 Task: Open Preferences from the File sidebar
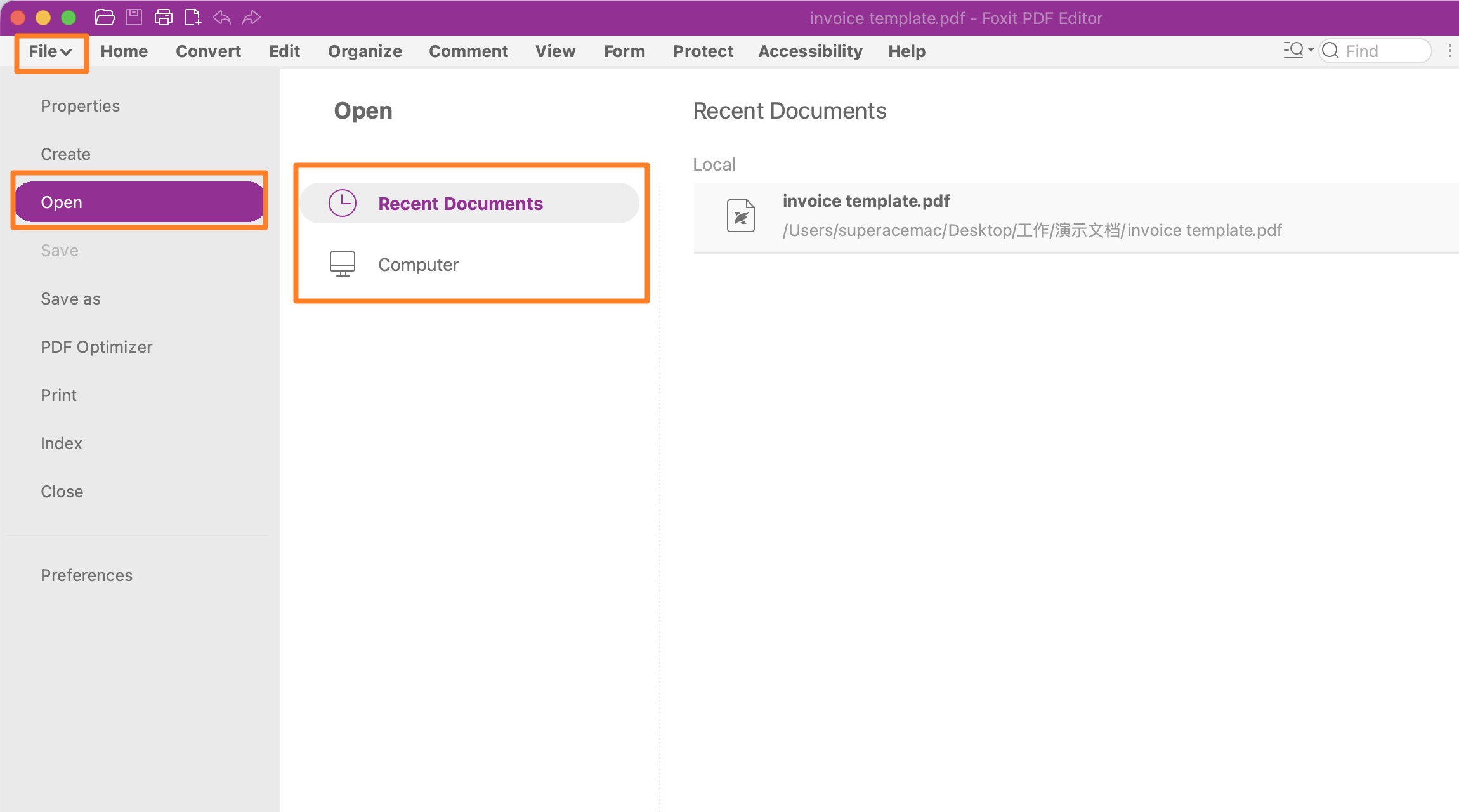86,575
